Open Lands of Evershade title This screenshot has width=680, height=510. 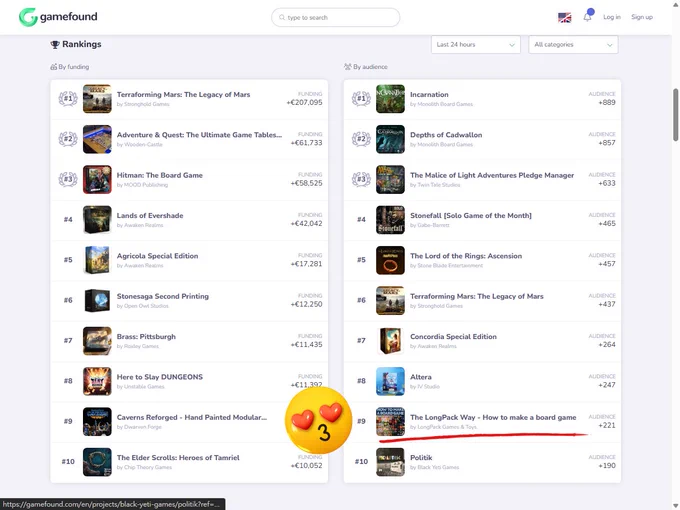[x=150, y=216]
